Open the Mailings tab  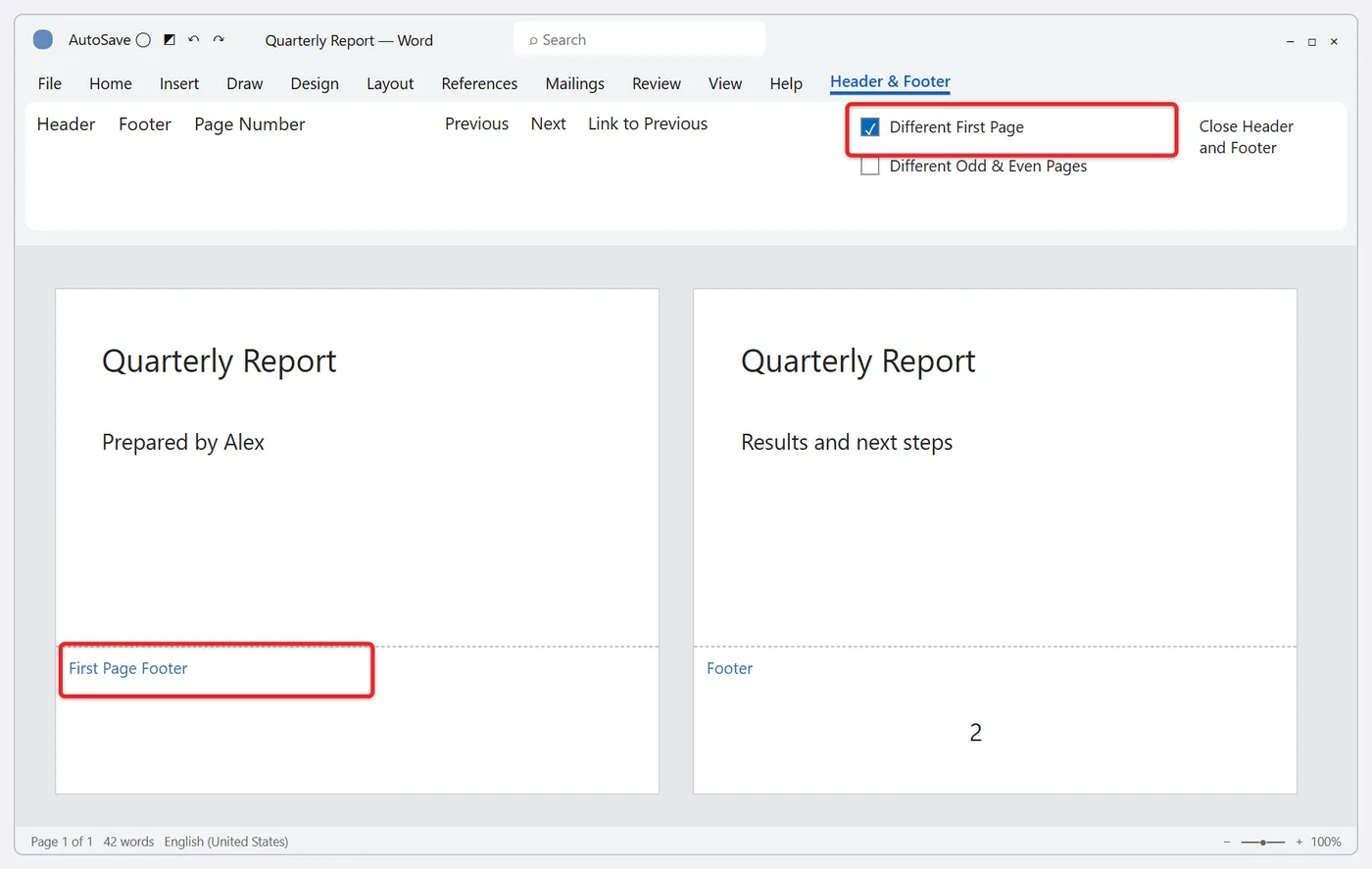[x=575, y=84]
